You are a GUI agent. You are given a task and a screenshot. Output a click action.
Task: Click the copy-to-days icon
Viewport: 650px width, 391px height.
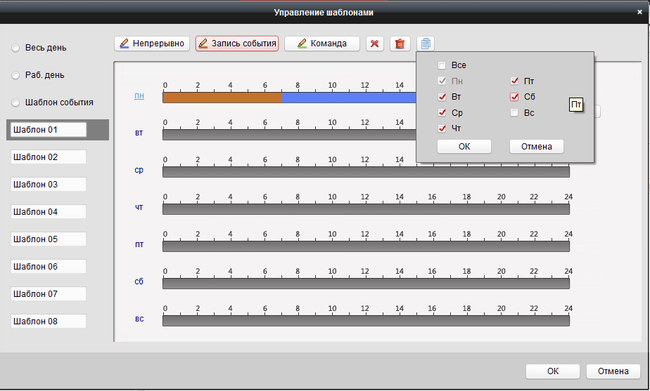click(x=425, y=44)
